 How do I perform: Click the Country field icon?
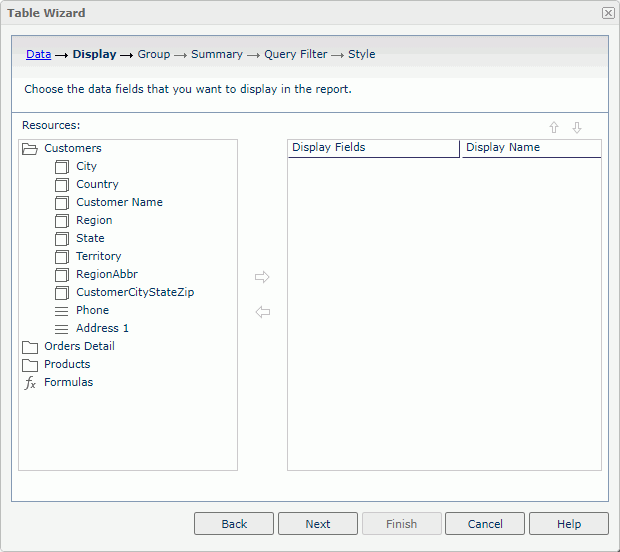(x=62, y=185)
